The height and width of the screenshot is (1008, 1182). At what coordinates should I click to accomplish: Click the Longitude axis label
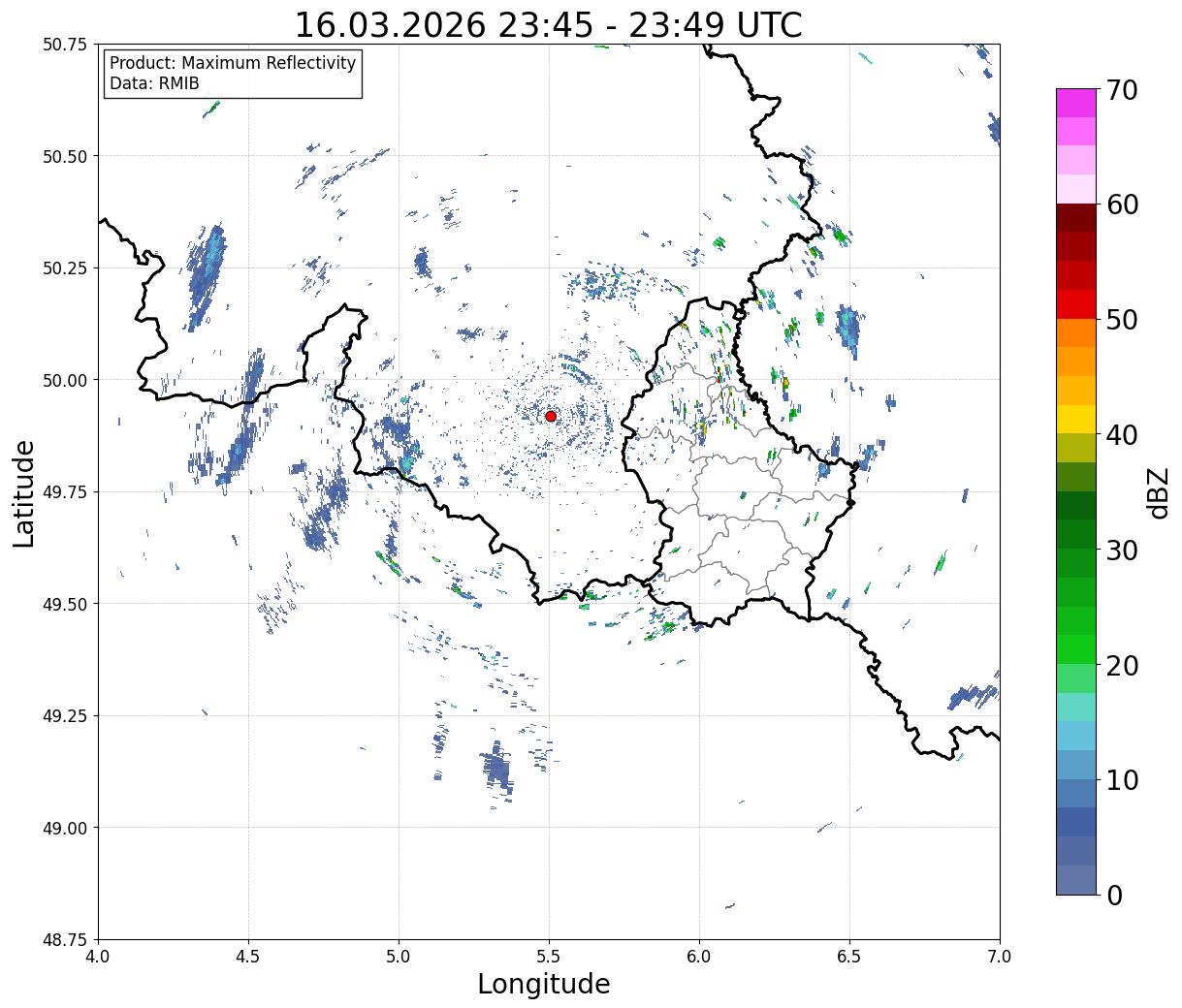click(x=544, y=984)
